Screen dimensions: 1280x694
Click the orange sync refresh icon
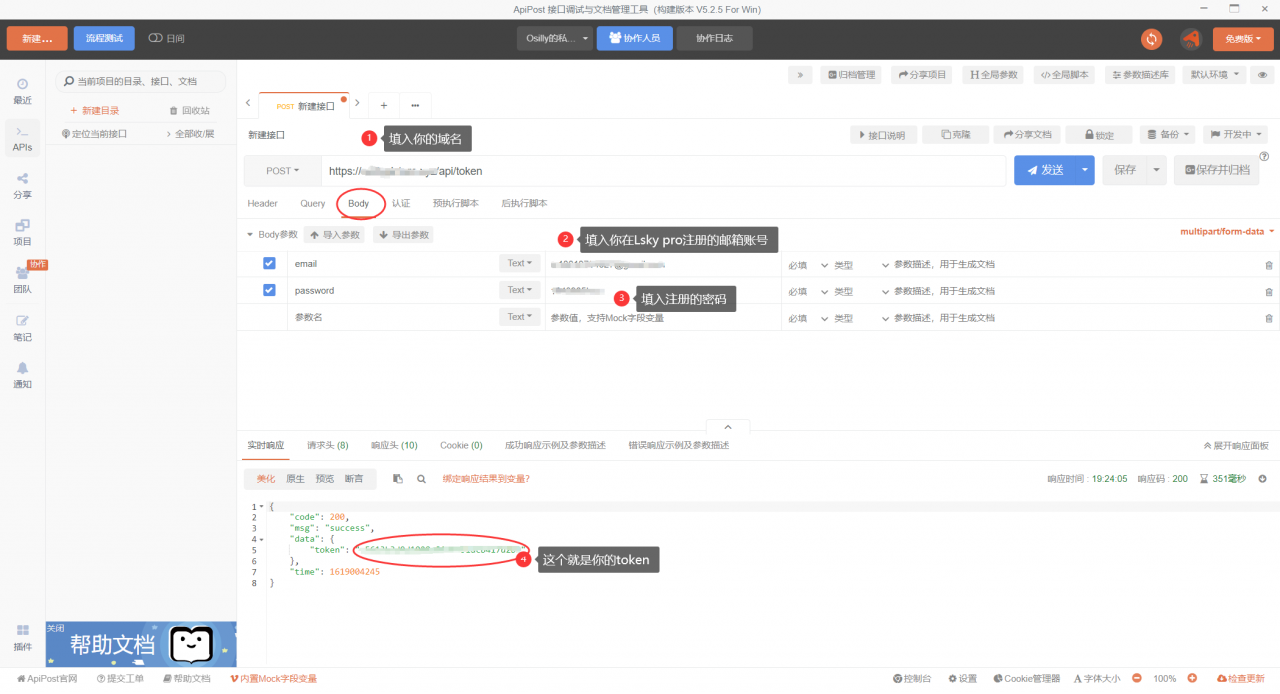pyautogui.click(x=1152, y=39)
